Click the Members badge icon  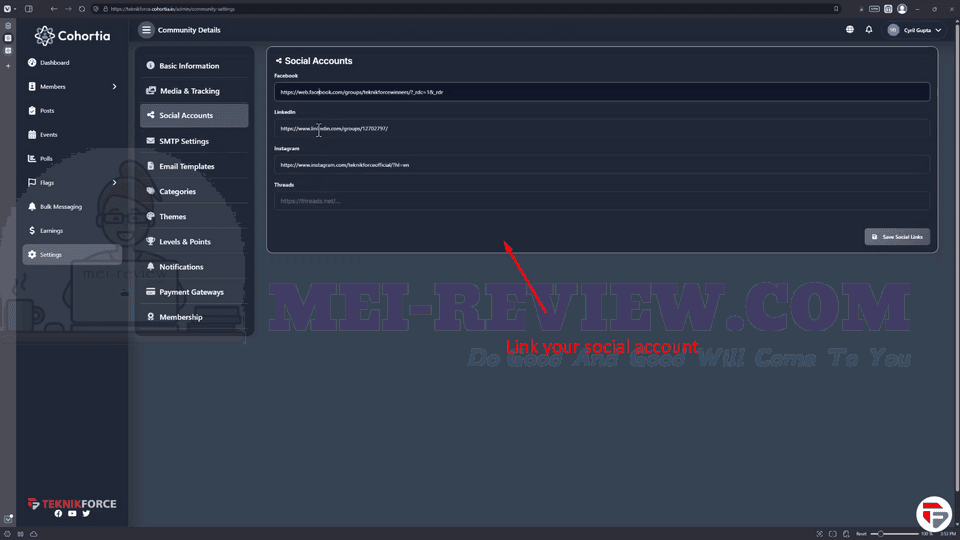32,86
